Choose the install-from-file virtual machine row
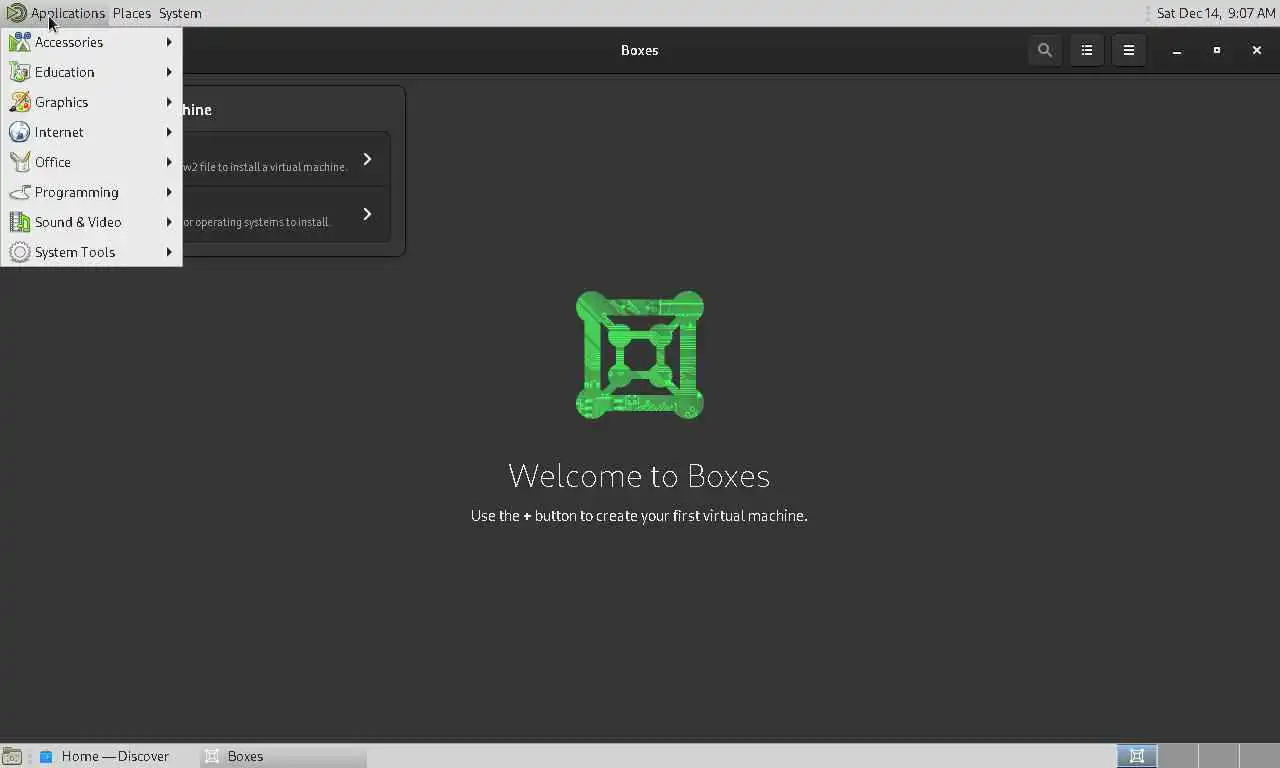Screen dimensions: 1280x768 (286, 159)
